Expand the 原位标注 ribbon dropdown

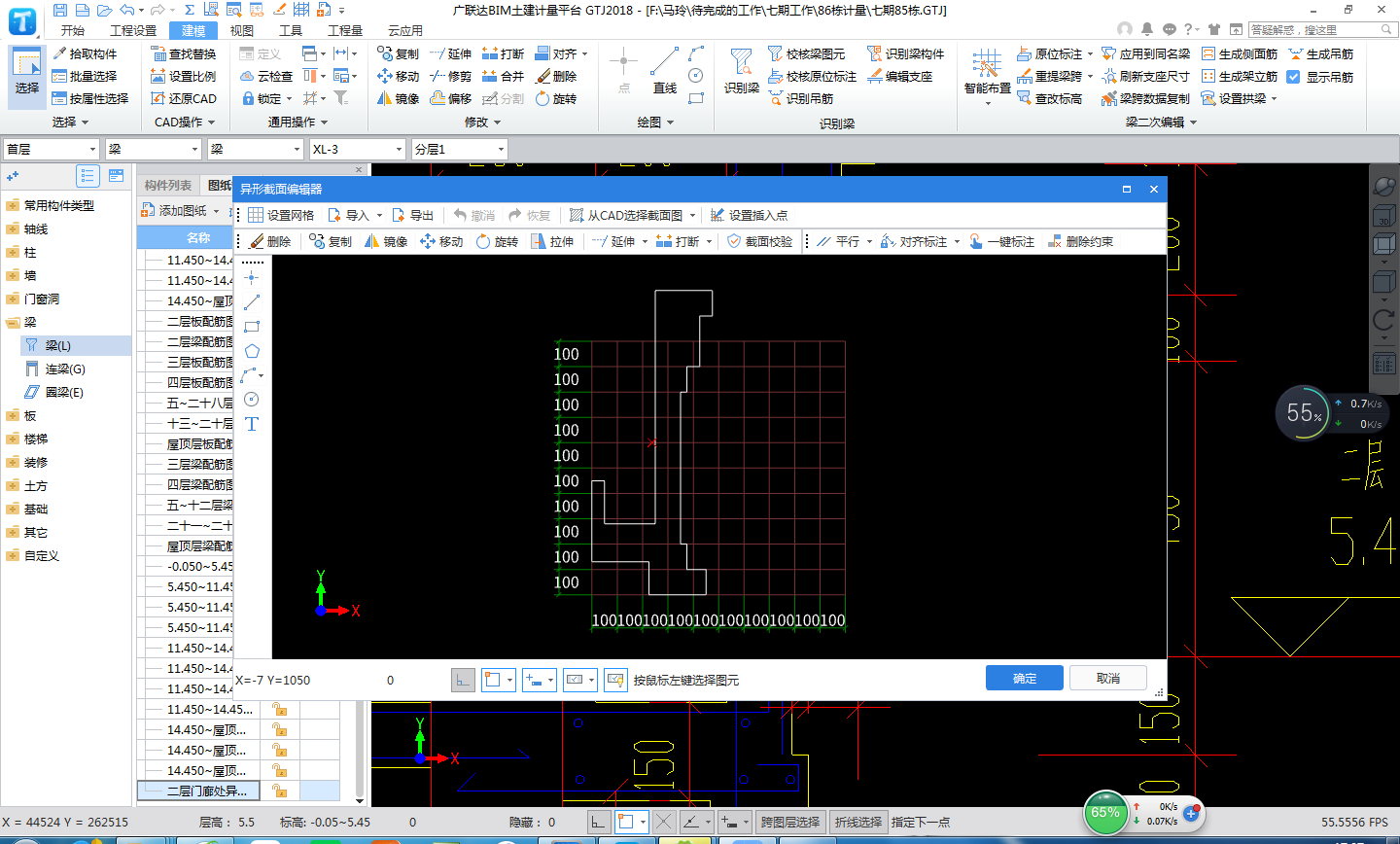pos(1090,54)
